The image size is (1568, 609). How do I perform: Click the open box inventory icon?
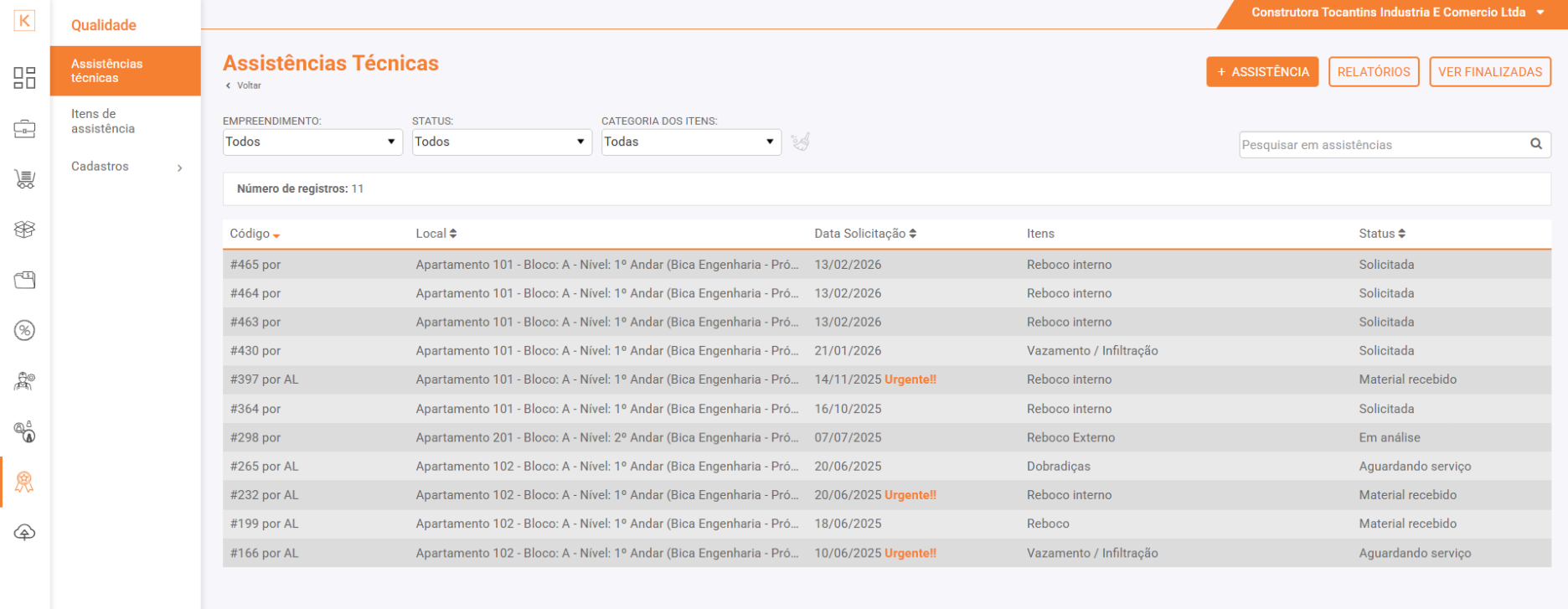(24, 230)
